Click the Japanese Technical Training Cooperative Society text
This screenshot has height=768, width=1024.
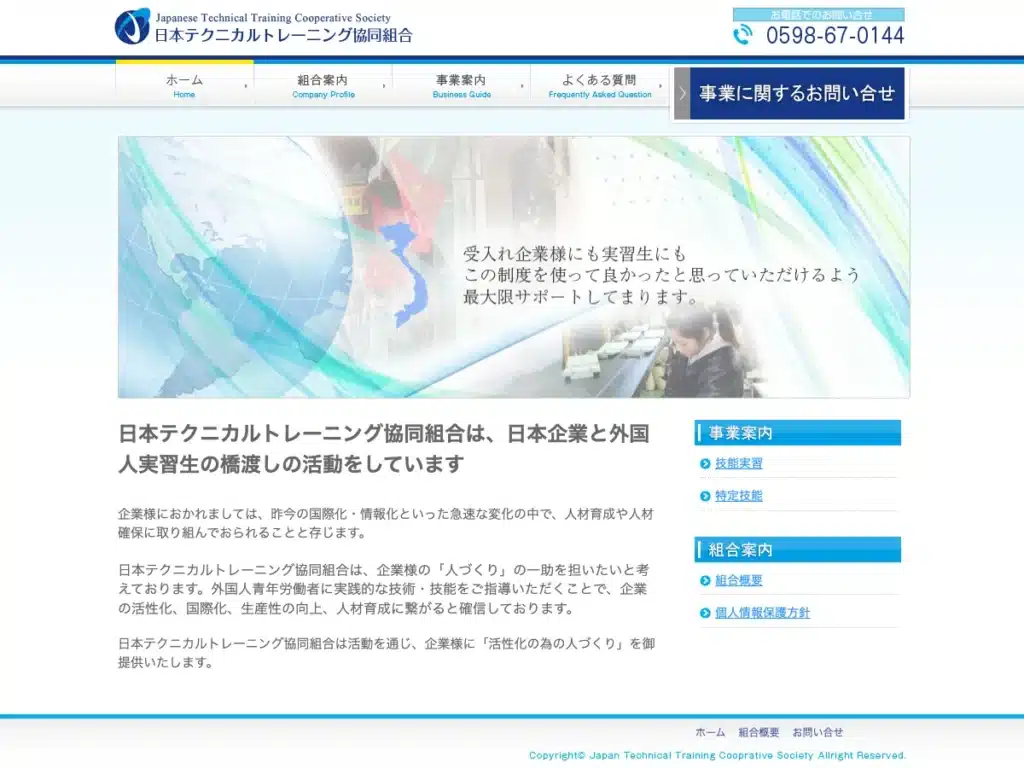tap(273, 18)
